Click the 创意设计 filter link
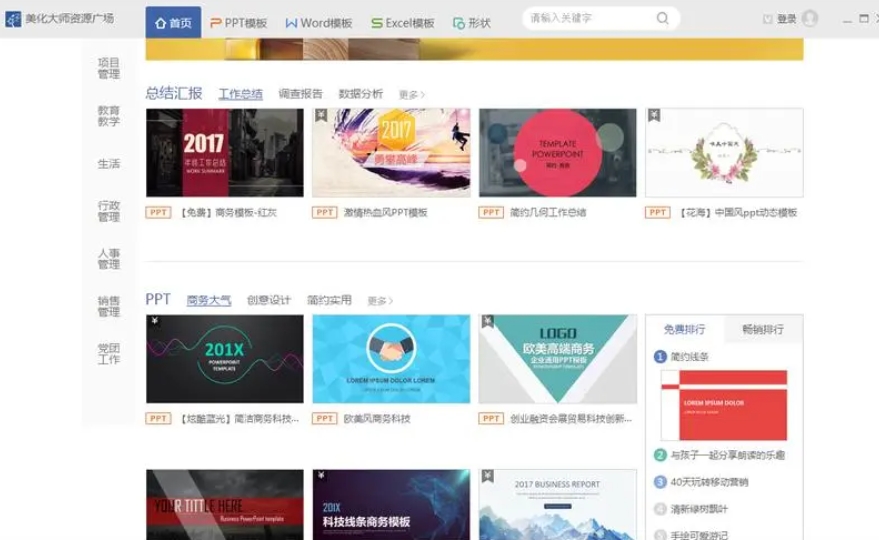This screenshot has height=540, width=879. click(269, 300)
